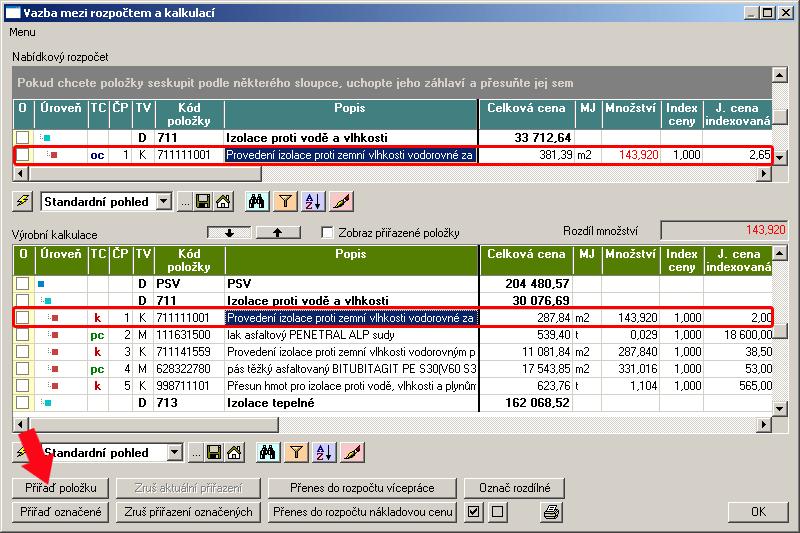The image size is (800, 533).
Task: Save view with lower toolbar floppy icon
Action: coord(214,452)
